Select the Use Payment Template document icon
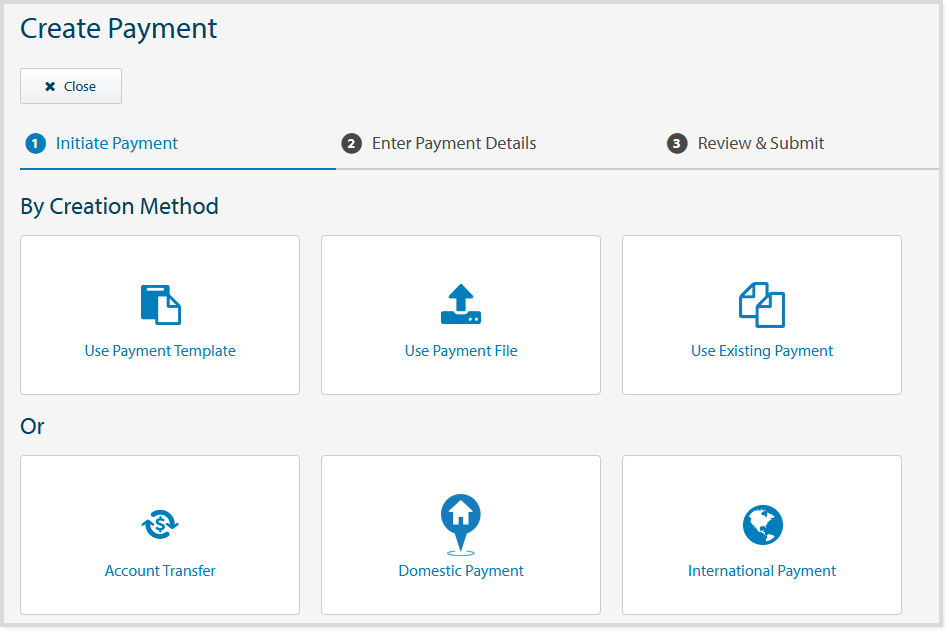Image resolution: width=949 pixels, height=633 pixels. (160, 303)
